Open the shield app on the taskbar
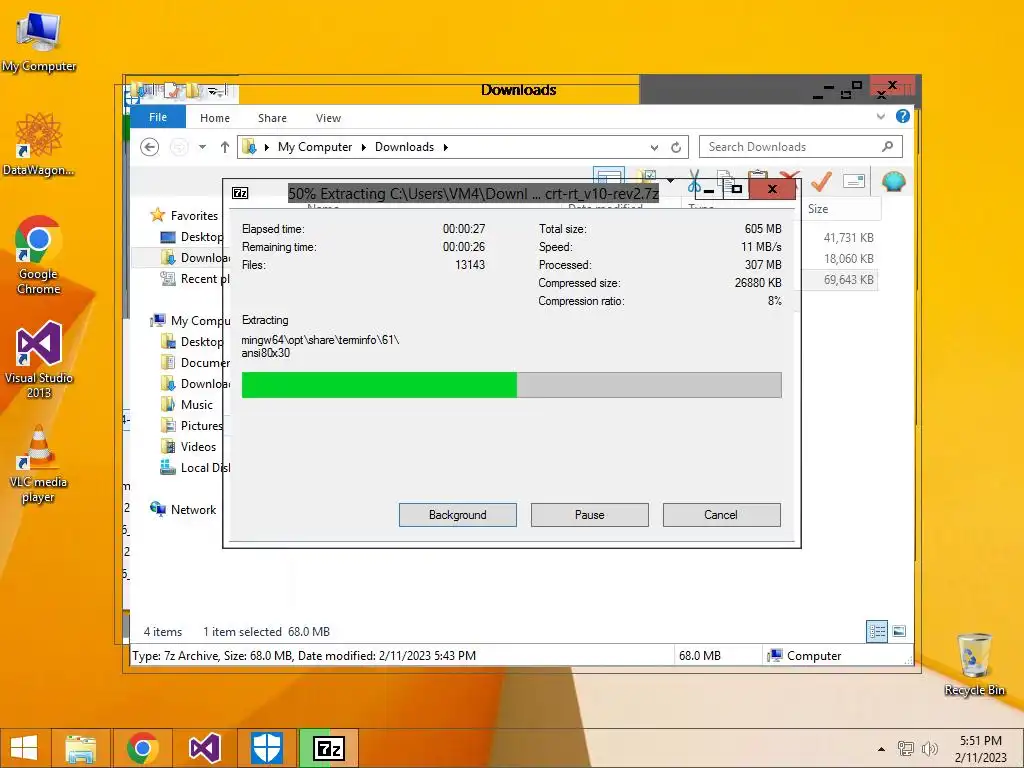 [x=266, y=748]
